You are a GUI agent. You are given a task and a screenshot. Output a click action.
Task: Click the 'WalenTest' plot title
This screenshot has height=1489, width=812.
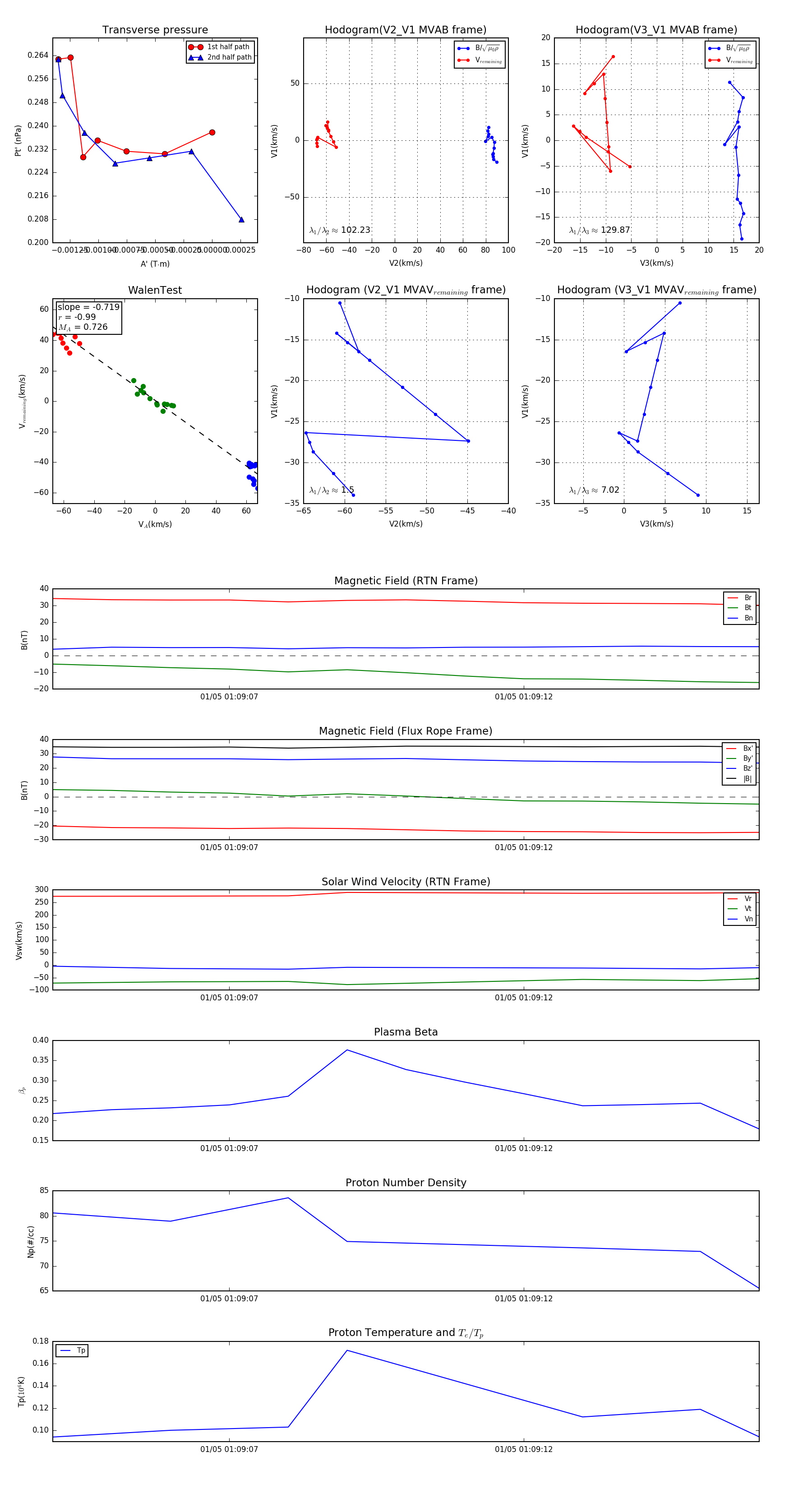click(x=155, y=290)
